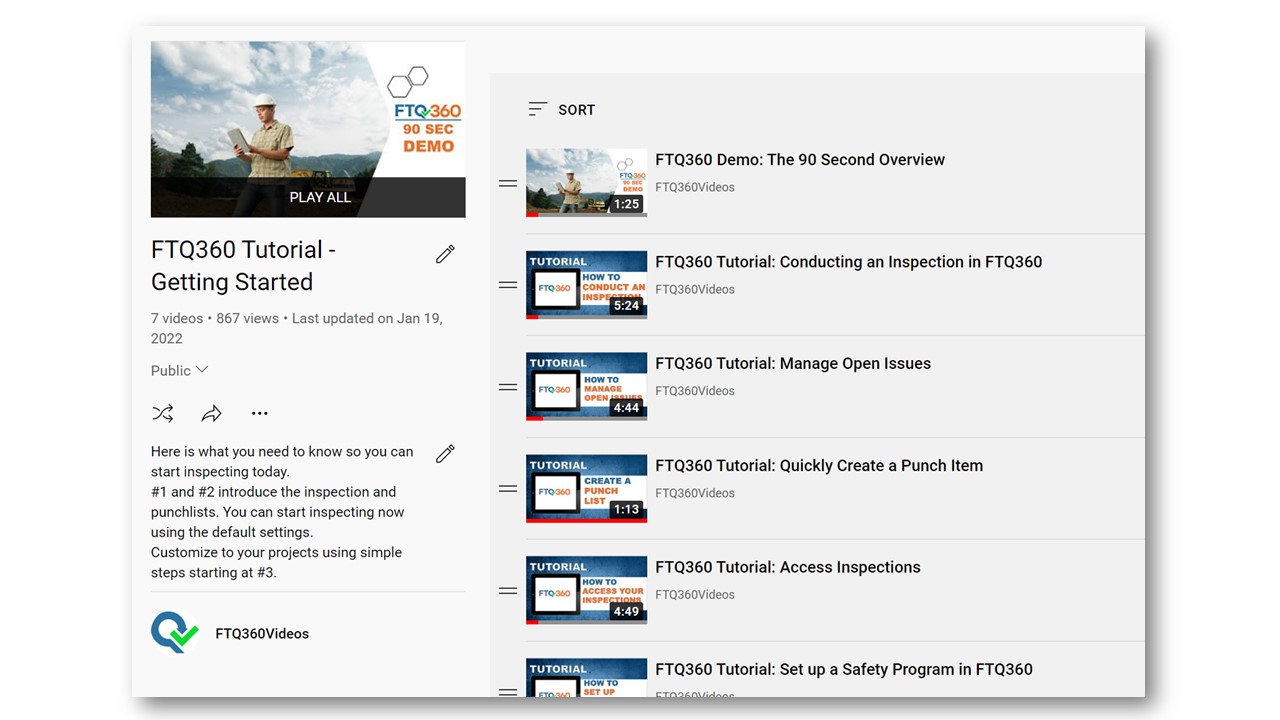Click the playlist description paragraph
This screenshot has height=720, width=1280.
tap(282, 512)
